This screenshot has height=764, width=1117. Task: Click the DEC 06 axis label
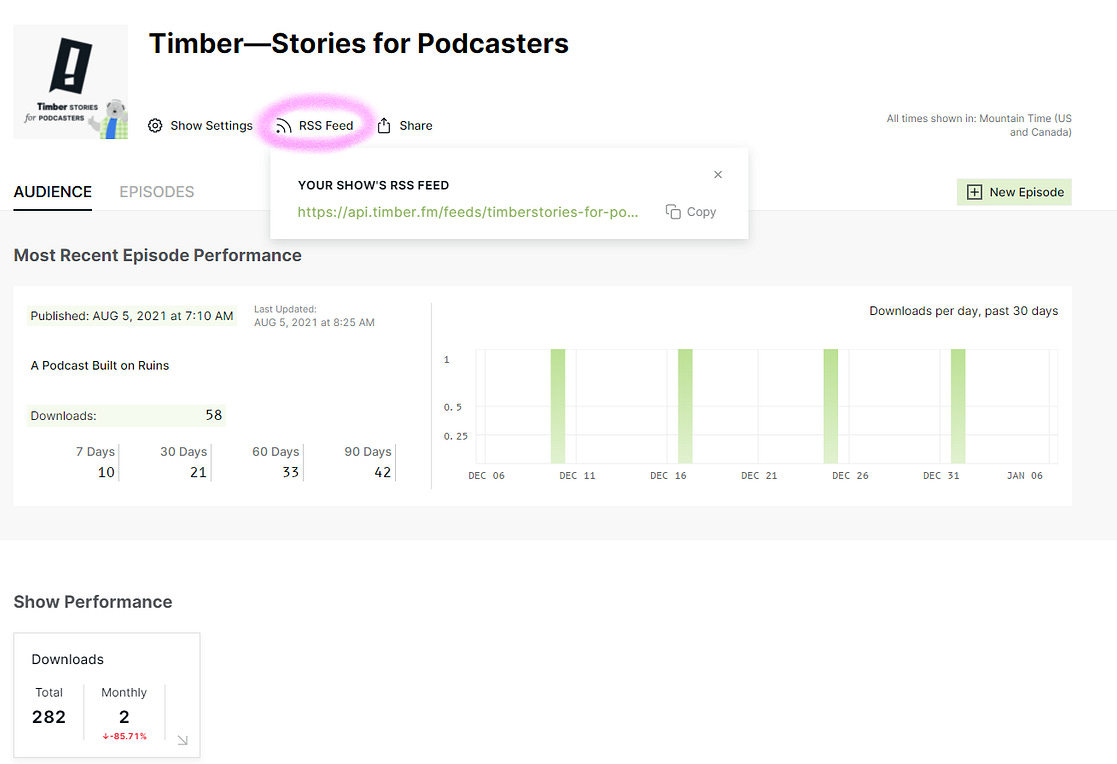point(487,475)
